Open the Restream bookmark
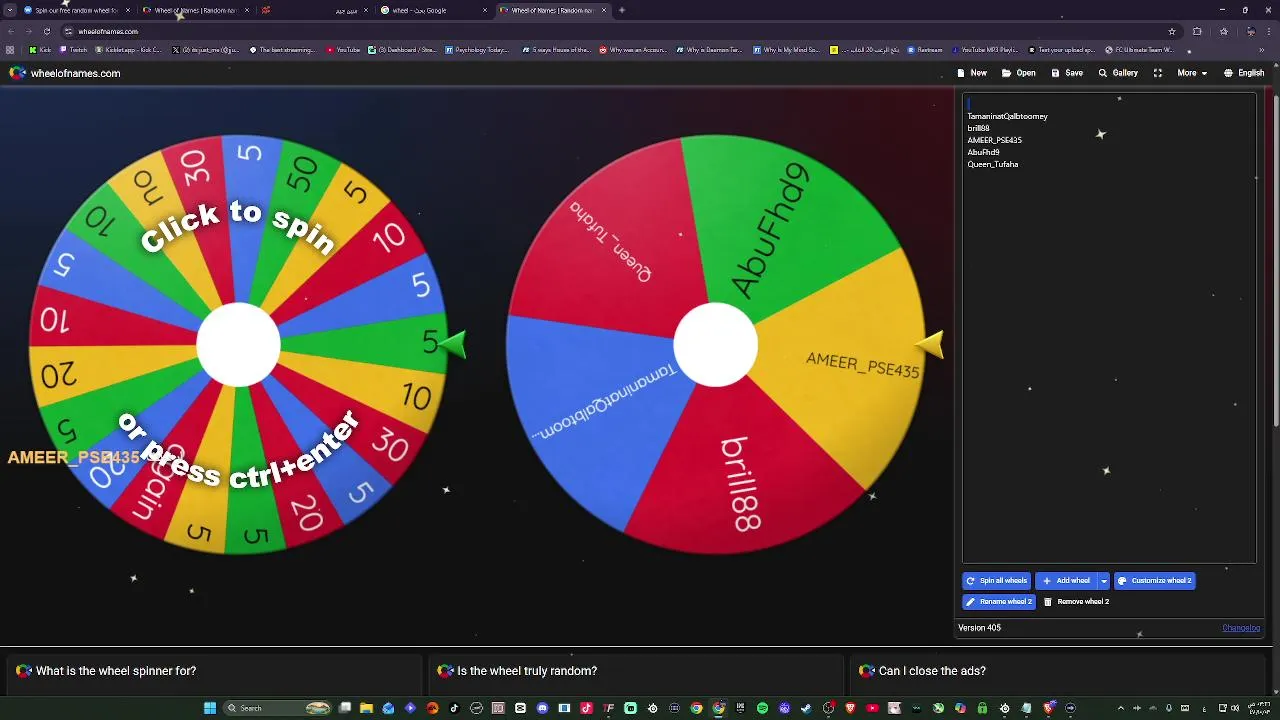 tap(925, 50)
